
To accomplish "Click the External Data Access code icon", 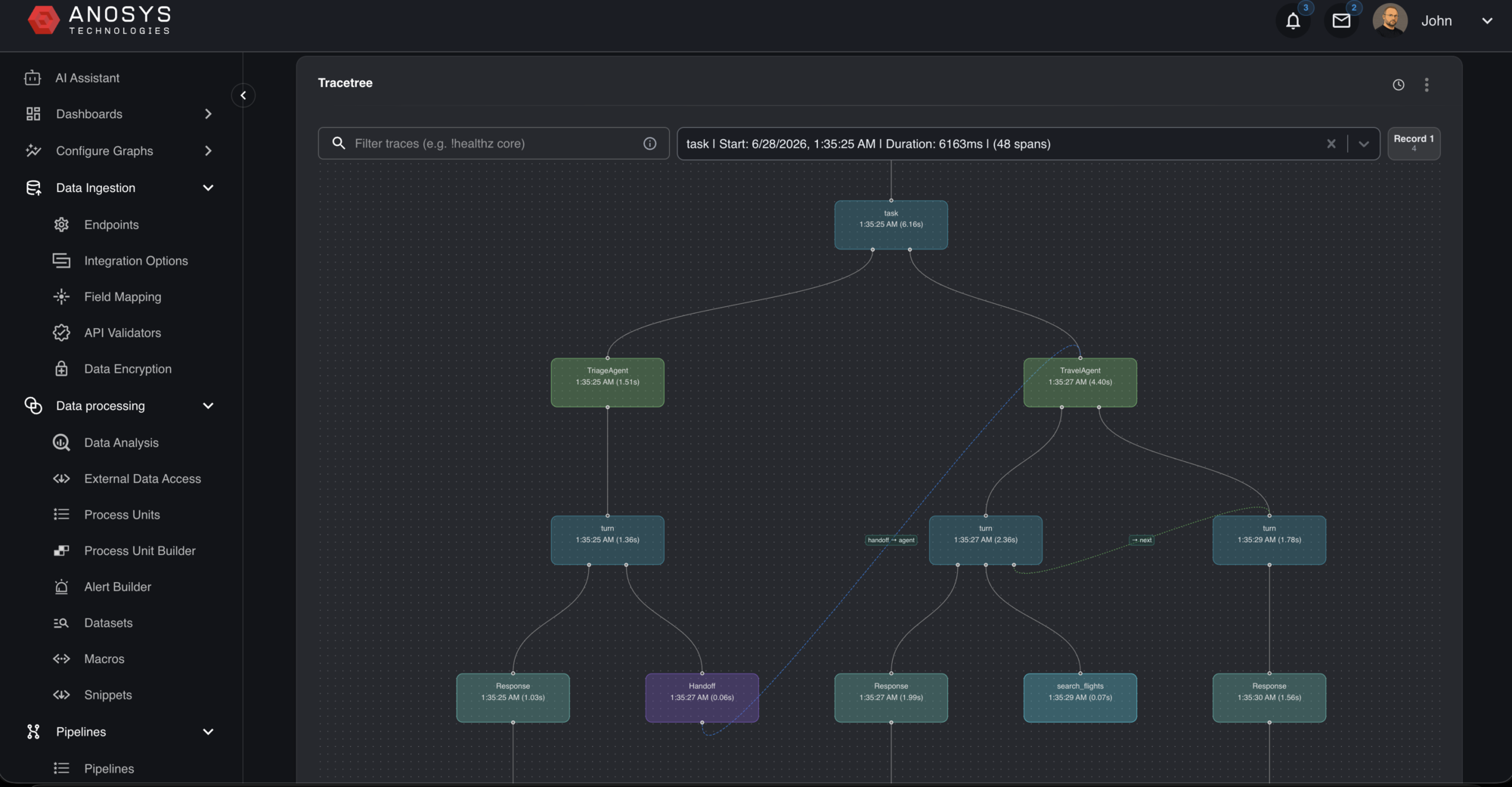I will coord(62,479).
